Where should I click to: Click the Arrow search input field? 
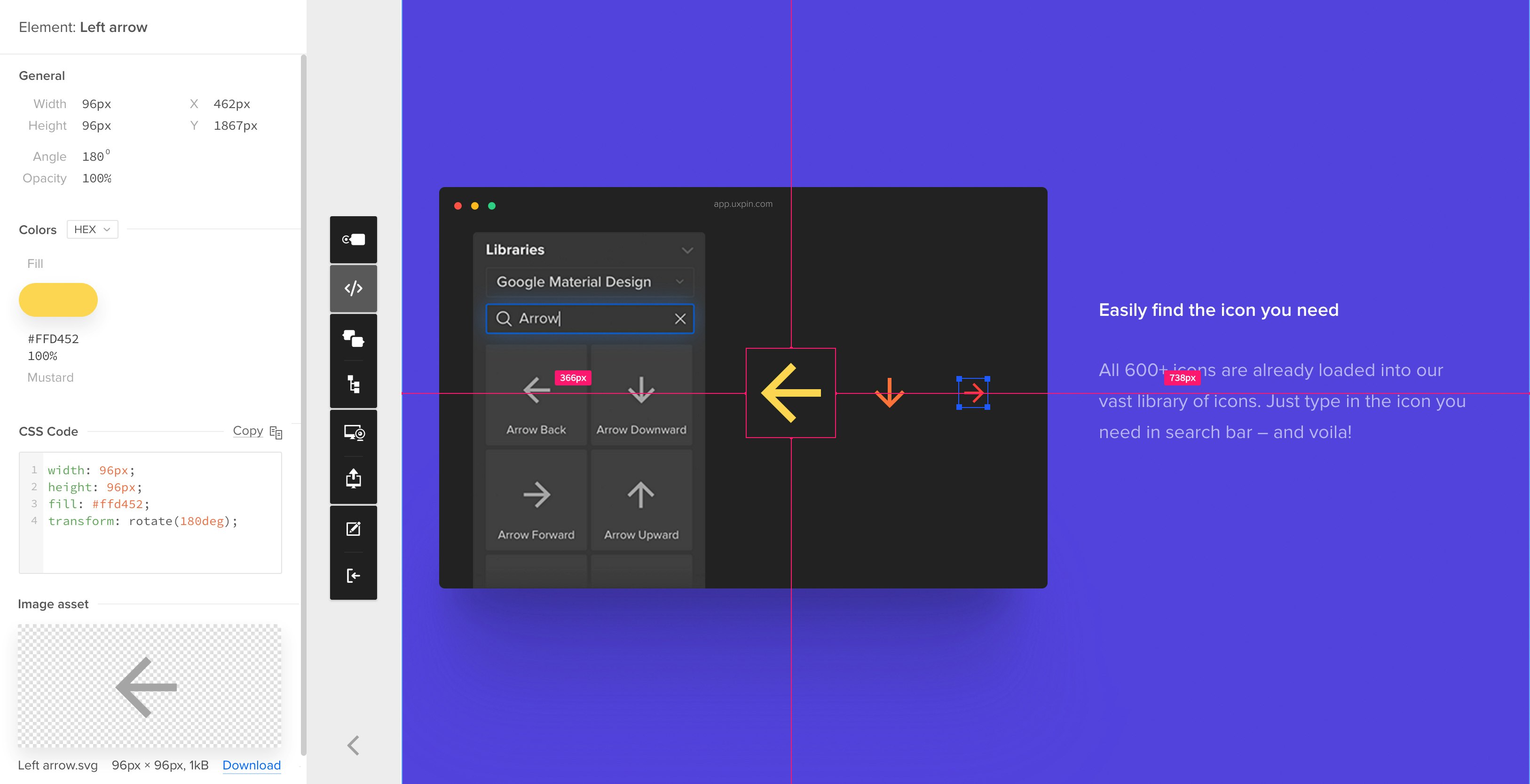coord(588,319)
